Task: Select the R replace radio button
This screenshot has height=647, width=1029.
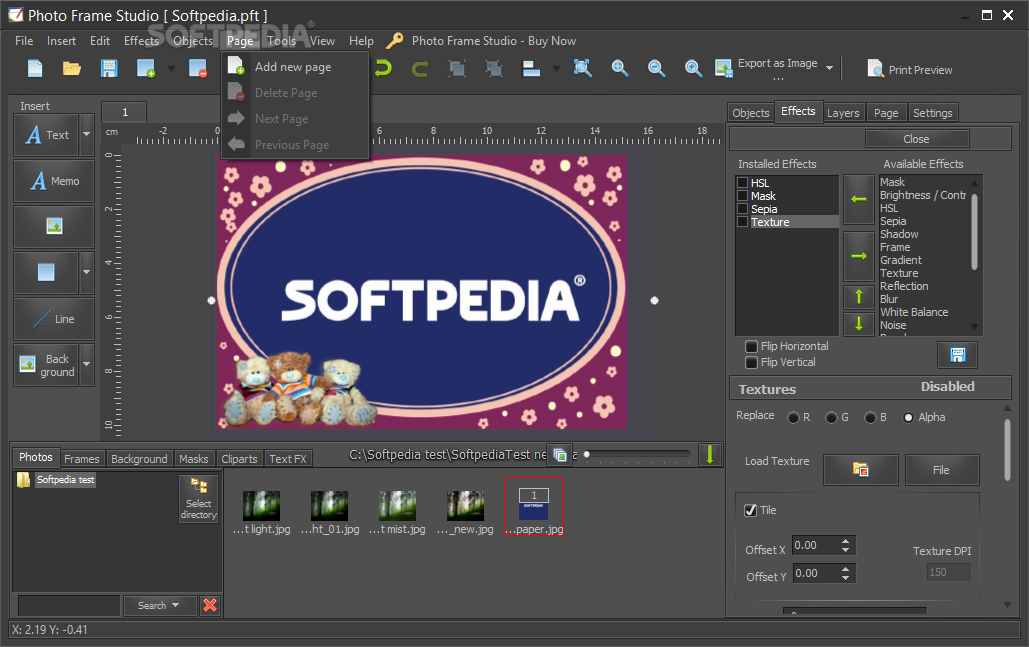Action: [x=793, y=417]
